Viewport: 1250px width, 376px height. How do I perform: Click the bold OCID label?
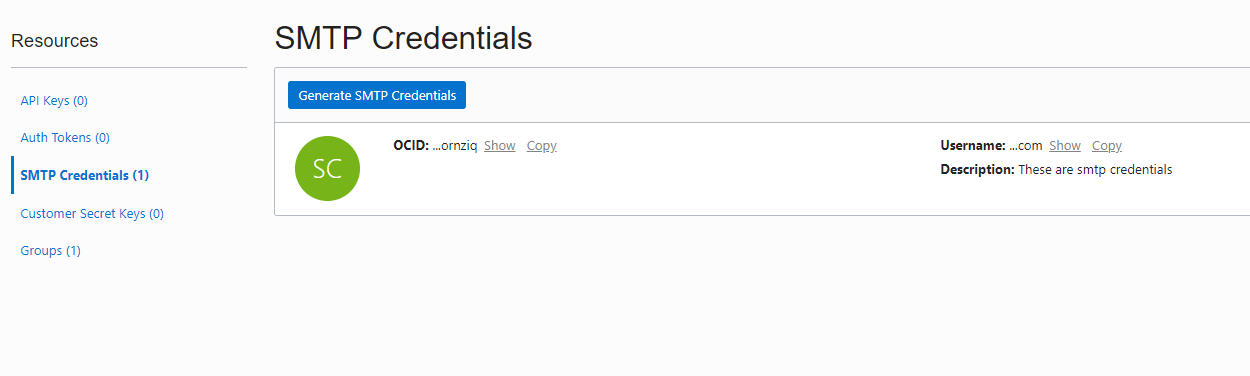[x=411, y=146]
